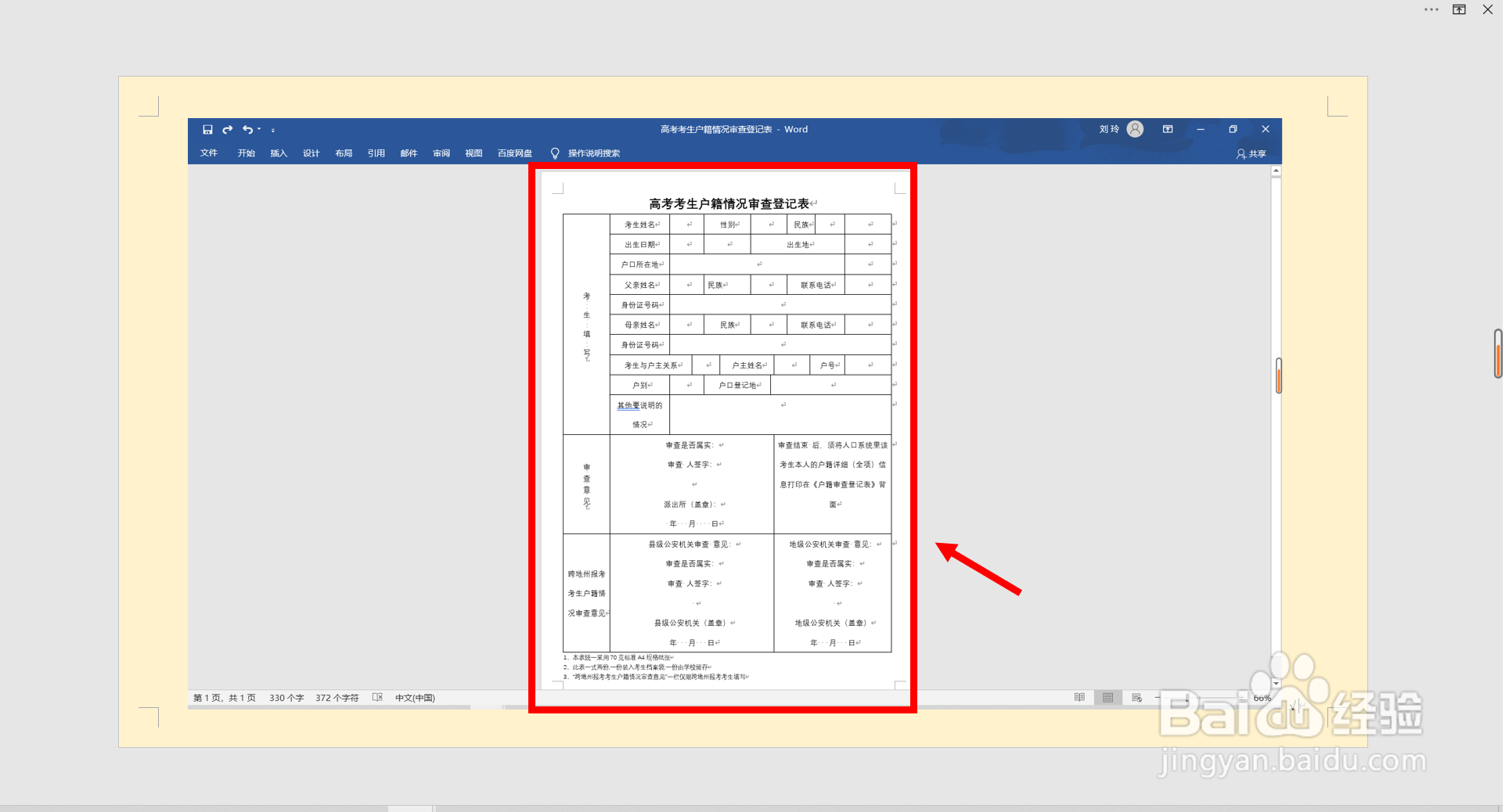
Task: Click the 户口登记地 table cell
Action: click(737, 385)
